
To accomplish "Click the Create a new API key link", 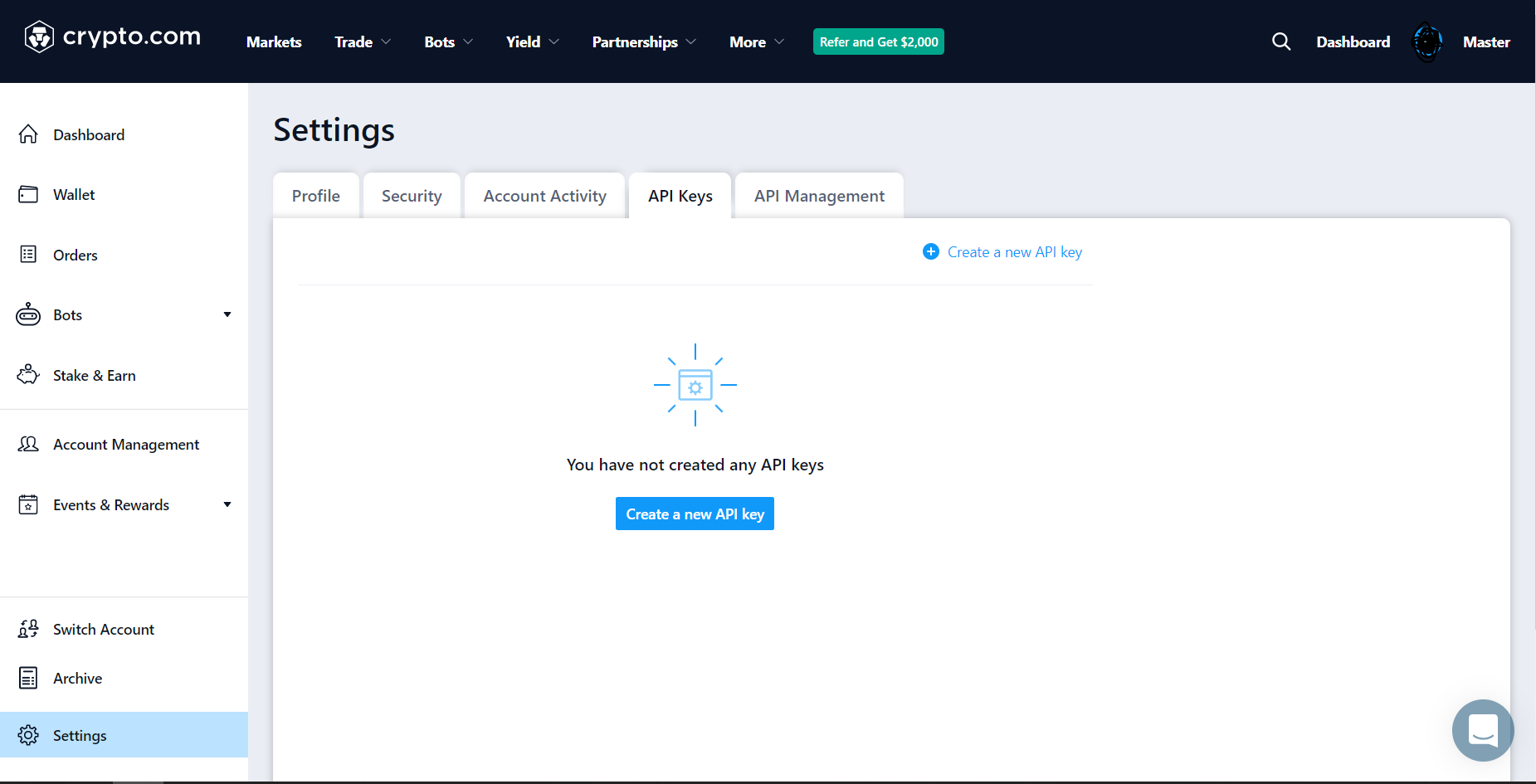I will coord(1015,251).
